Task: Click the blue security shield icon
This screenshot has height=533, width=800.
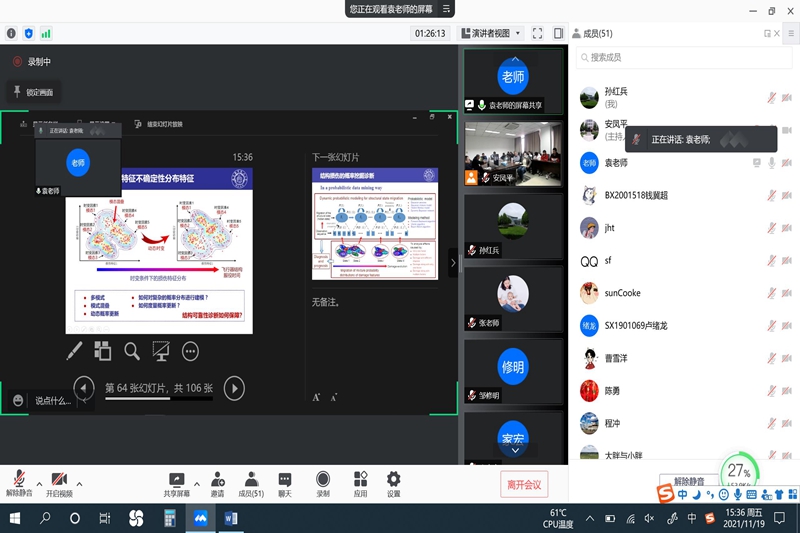Action: (x=28, y=33)
